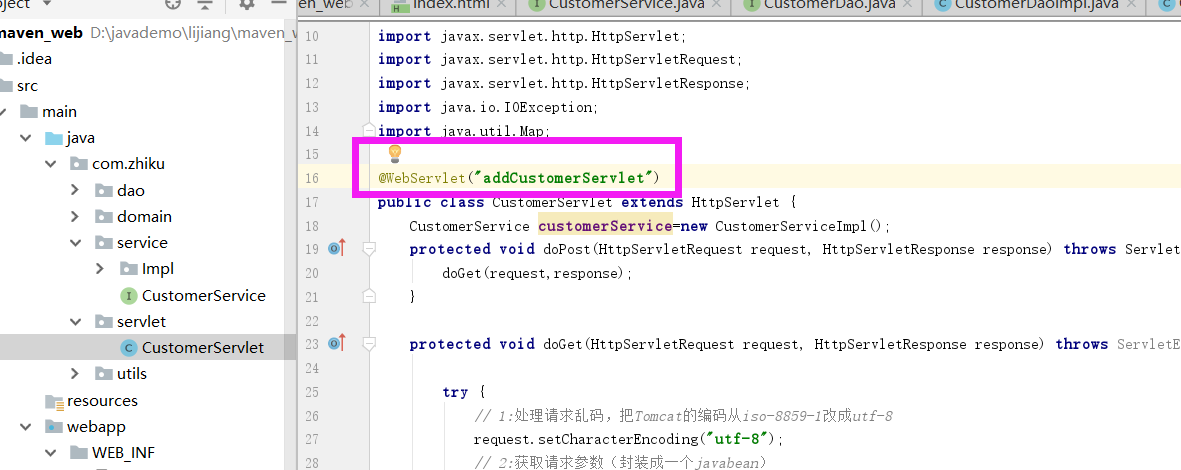Viewport: 1181px width, 470px height.
Task: Click the highlighted customerService variable
Action: coord(604,225)
